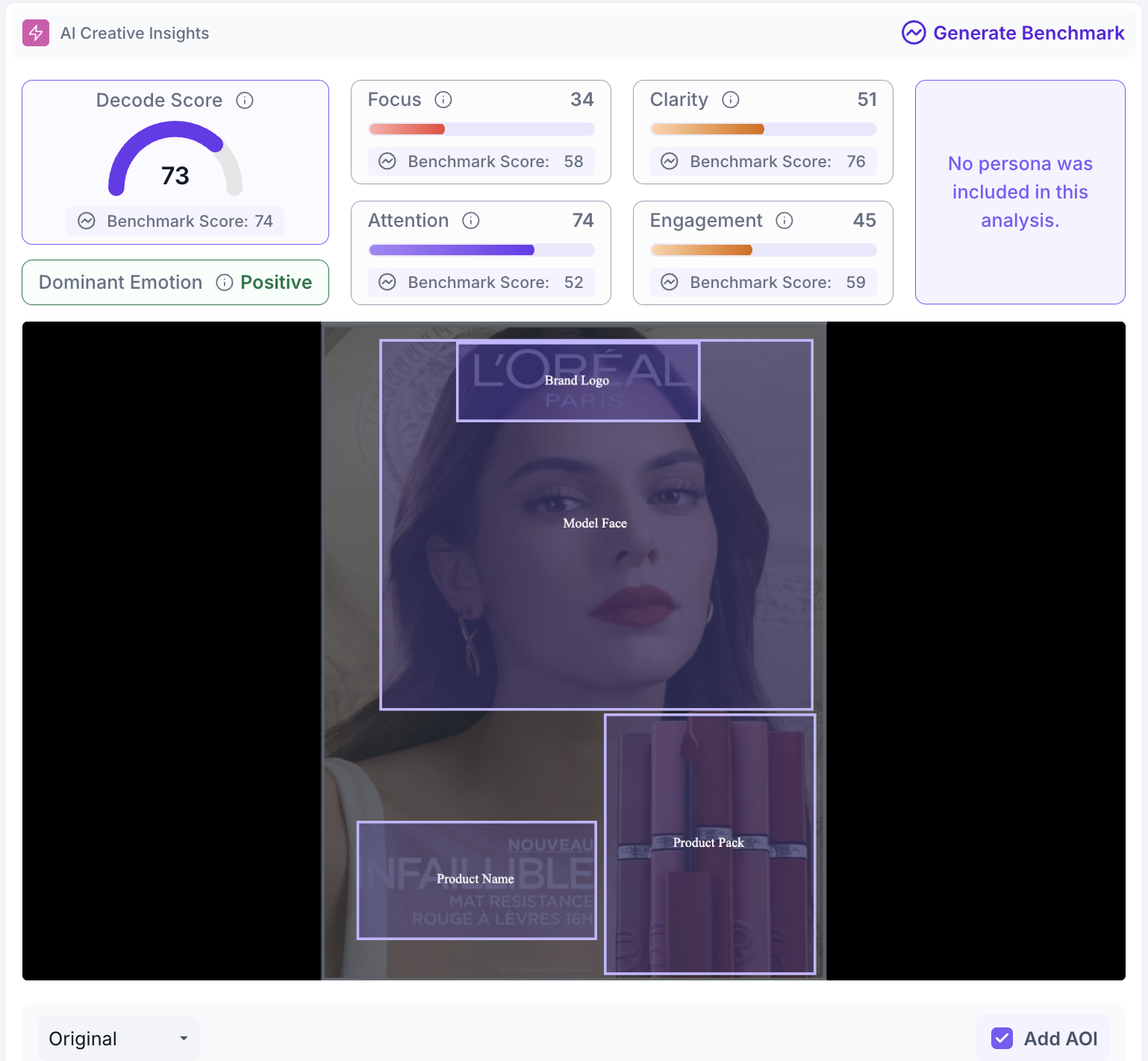
Task: Uncheck the Add AOI checkbox
Action: pyautogui.click(x=1002, y=1038)
